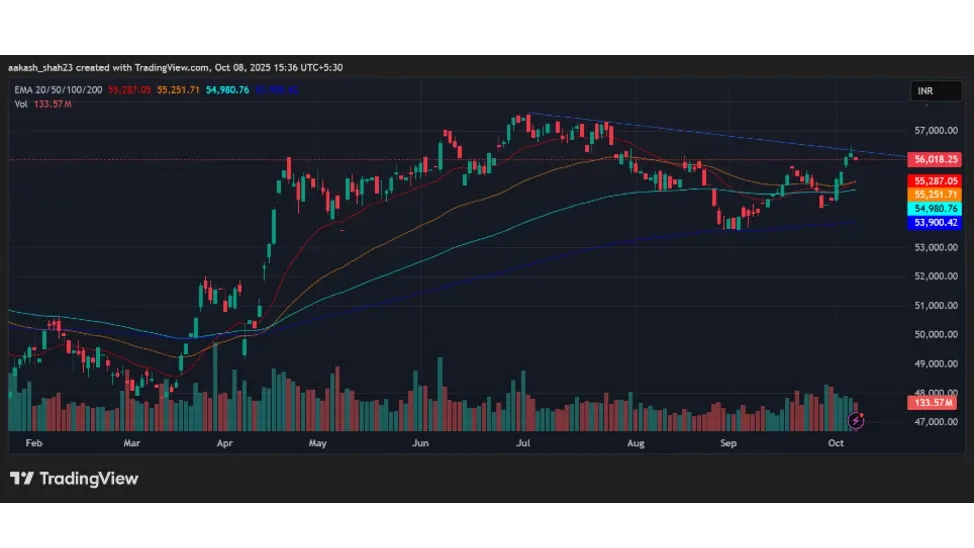Click the TradingView logo at bottom left
The image size is (974, 548).
[x=74, y=479]
